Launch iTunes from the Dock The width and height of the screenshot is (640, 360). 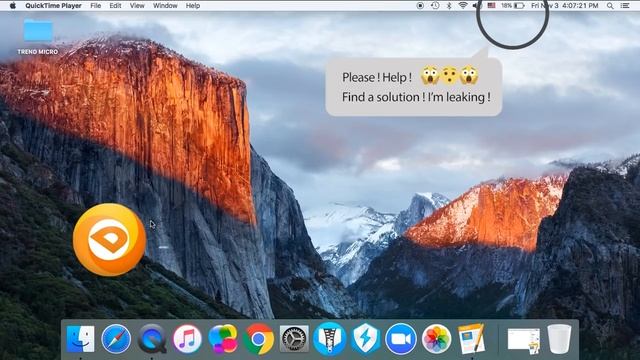pyautogui.click(x=187, y=339)
